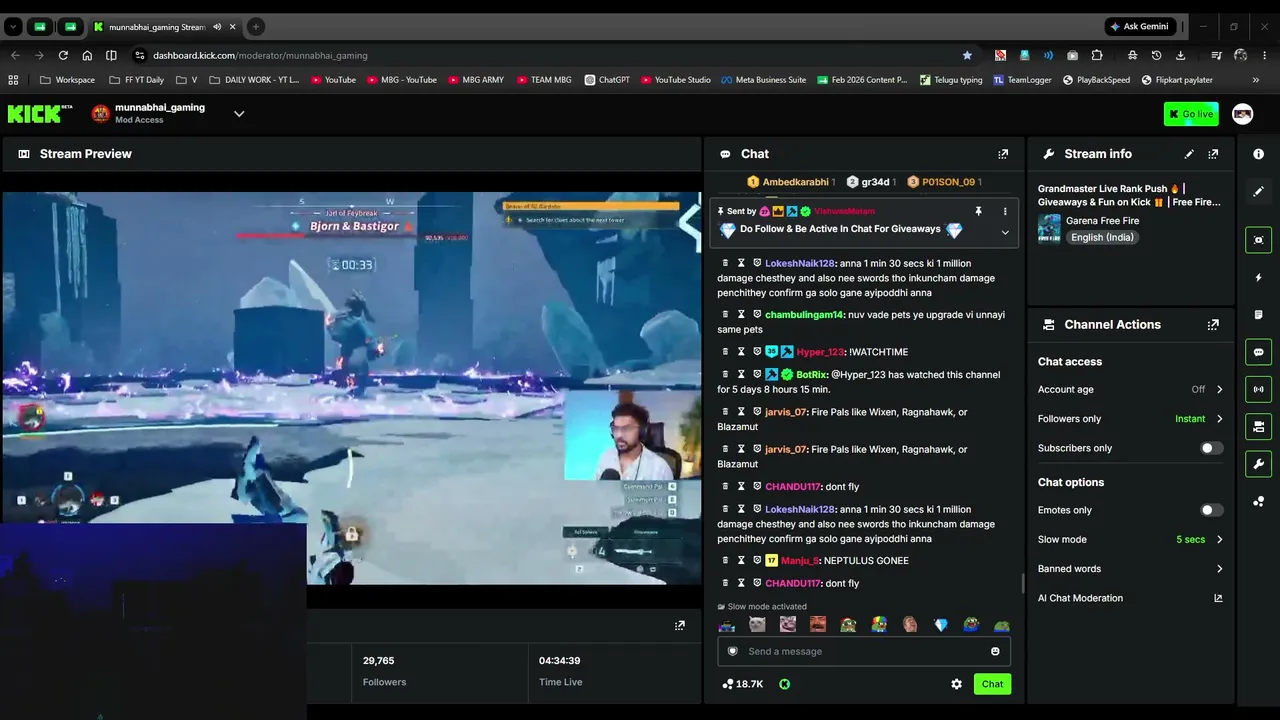Click the Ask Gemini button

[1140, 27]
